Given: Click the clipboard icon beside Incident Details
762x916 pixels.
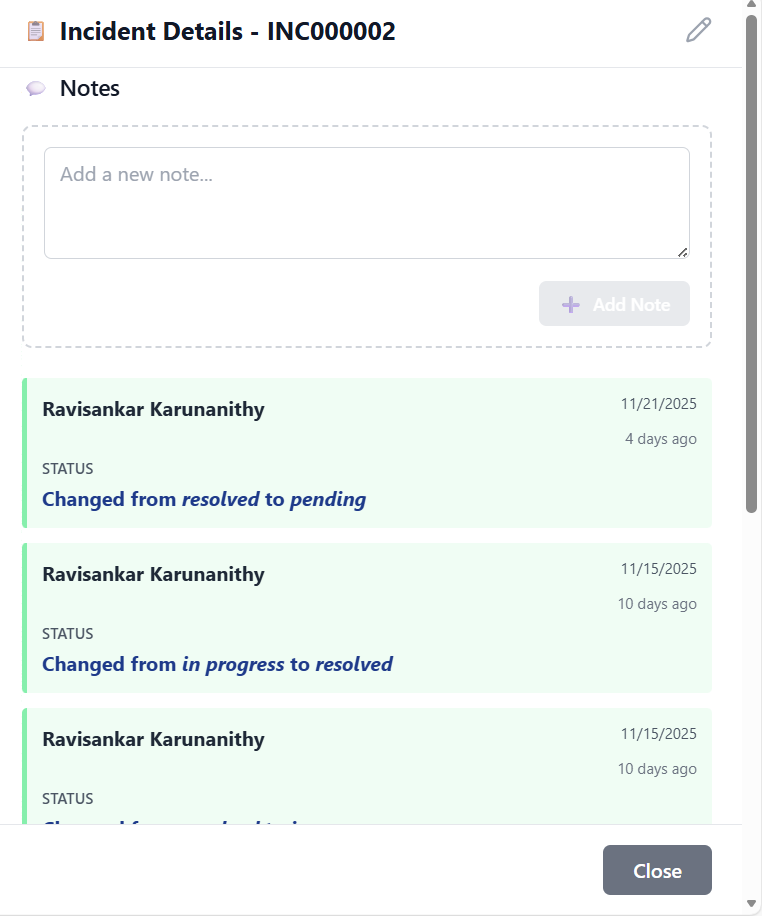Looking at the screenshot, I should (36, 31).
